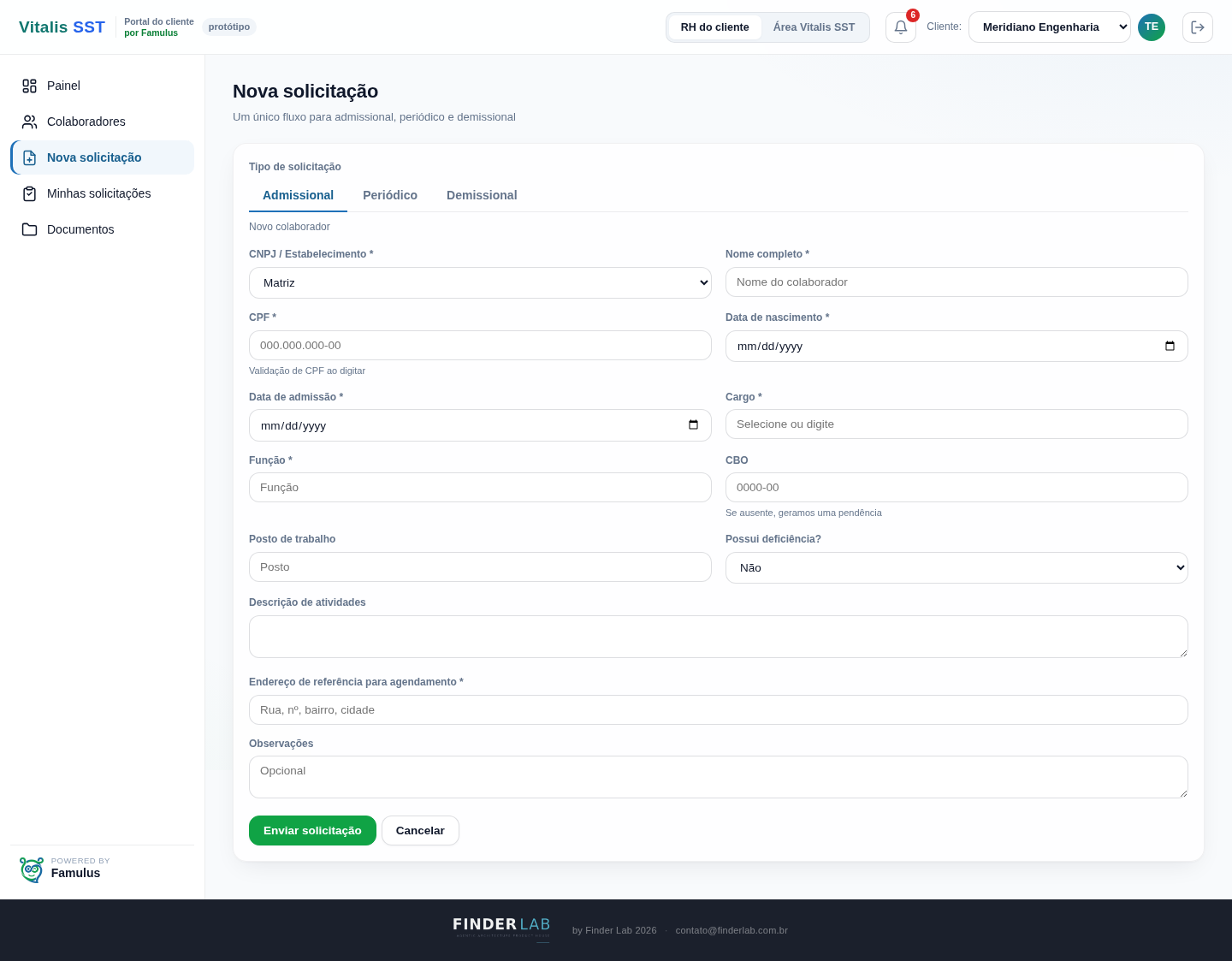Click the Função input field
1232x961 pixels.
(480, 488)
